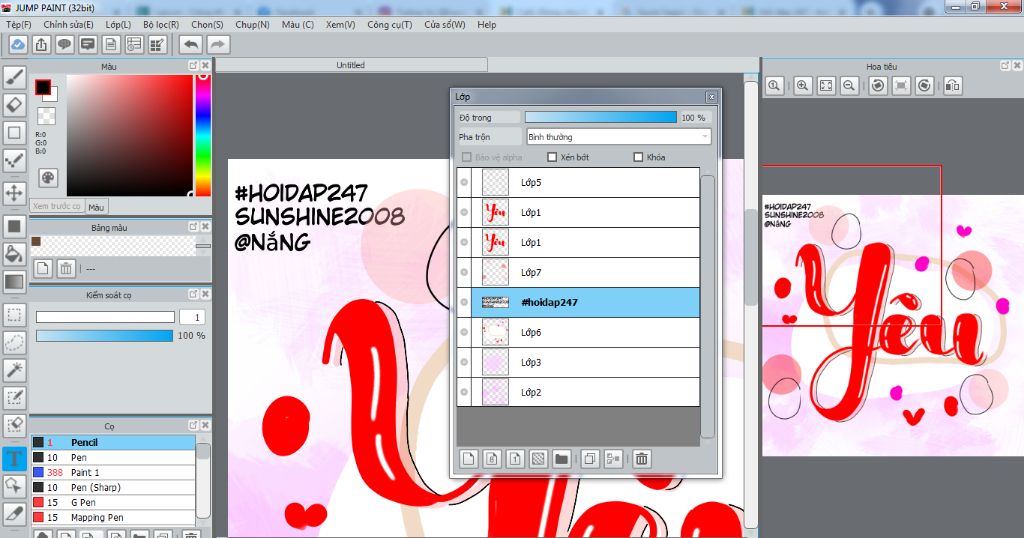The width and height of the screenshot is (1024, 538).
Task: Select the Brush tool in left toolbar
Action: tap(14, 78)
